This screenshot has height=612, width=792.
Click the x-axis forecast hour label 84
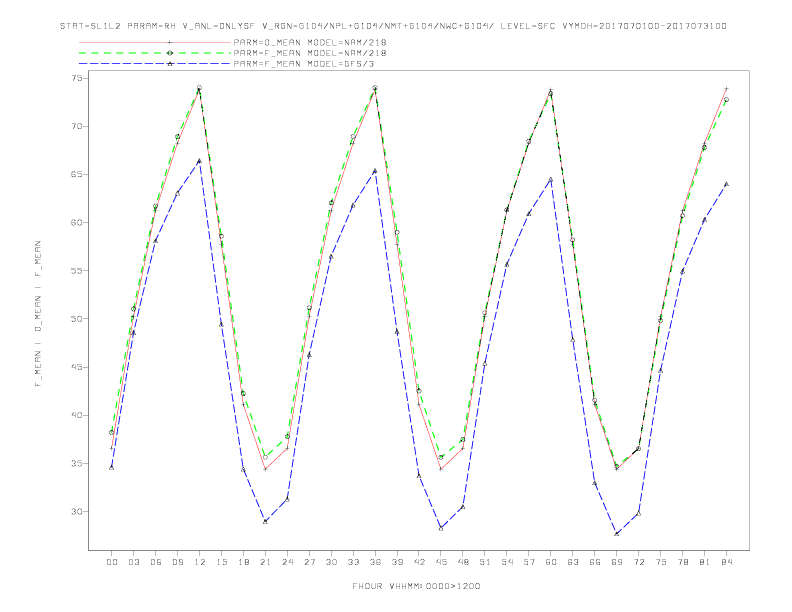click(x=726, y=562)
